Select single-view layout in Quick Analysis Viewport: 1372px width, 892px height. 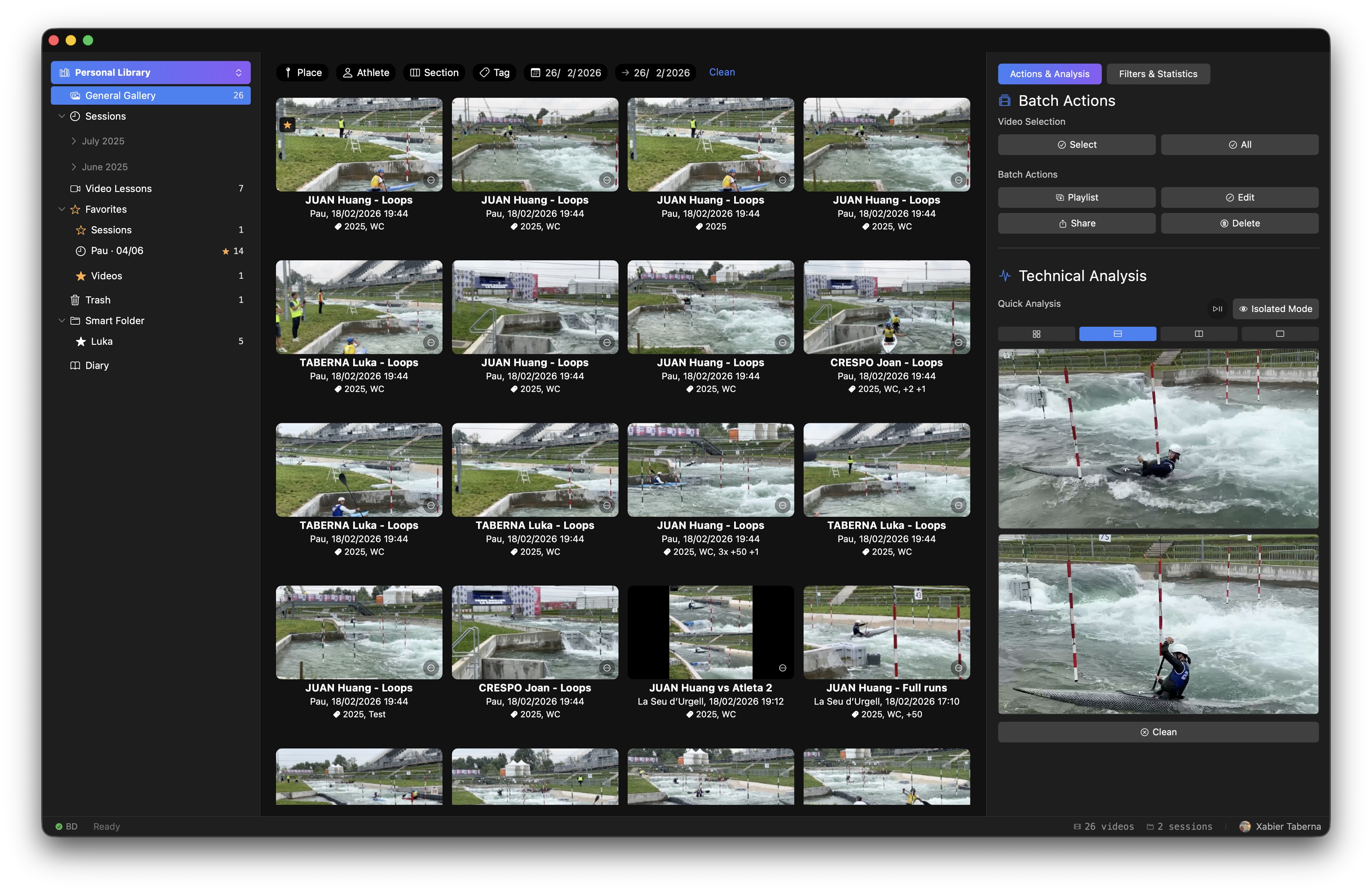[1280, 333]
